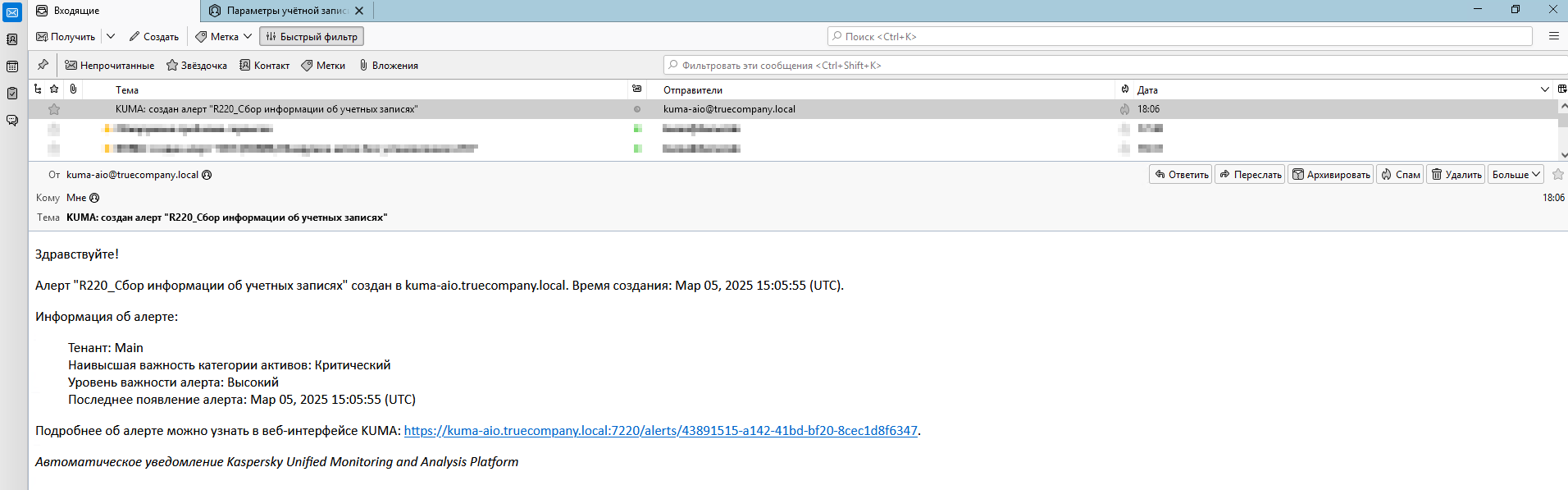
Task: Toggle Метки quick filter
Action: tap(323, 65)
